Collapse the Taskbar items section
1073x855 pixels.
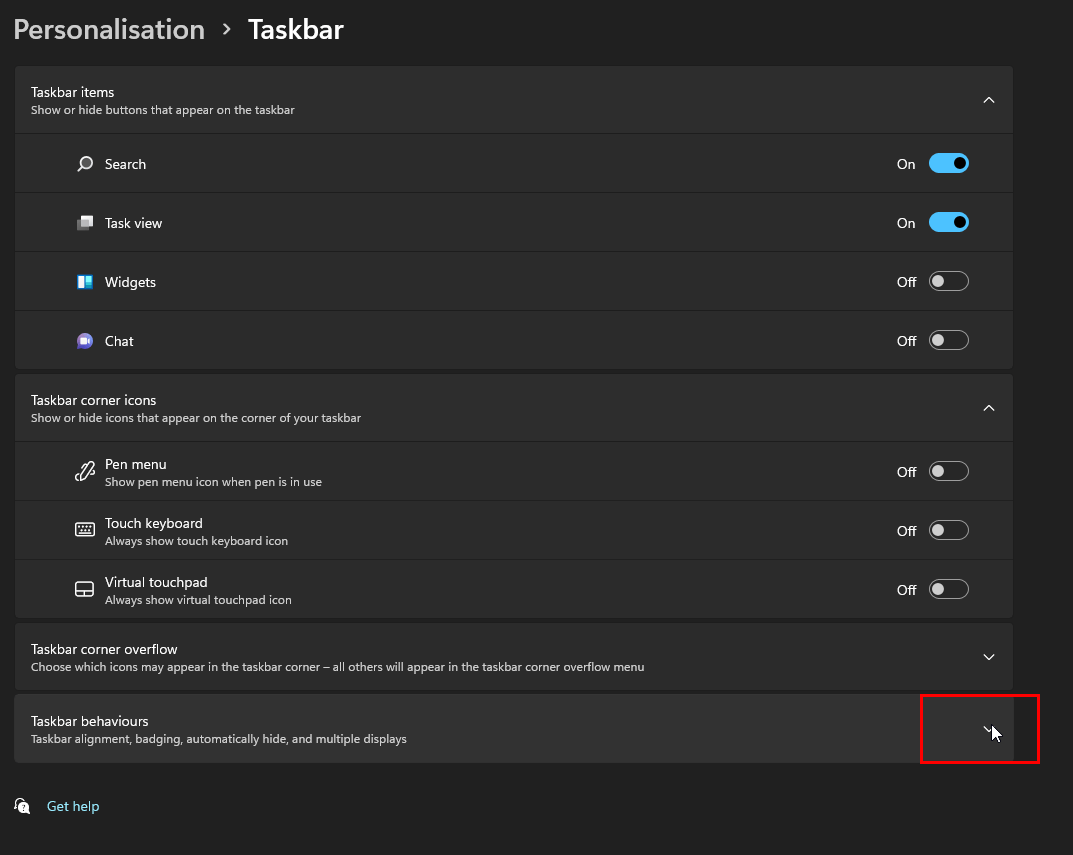pos(988,100)
